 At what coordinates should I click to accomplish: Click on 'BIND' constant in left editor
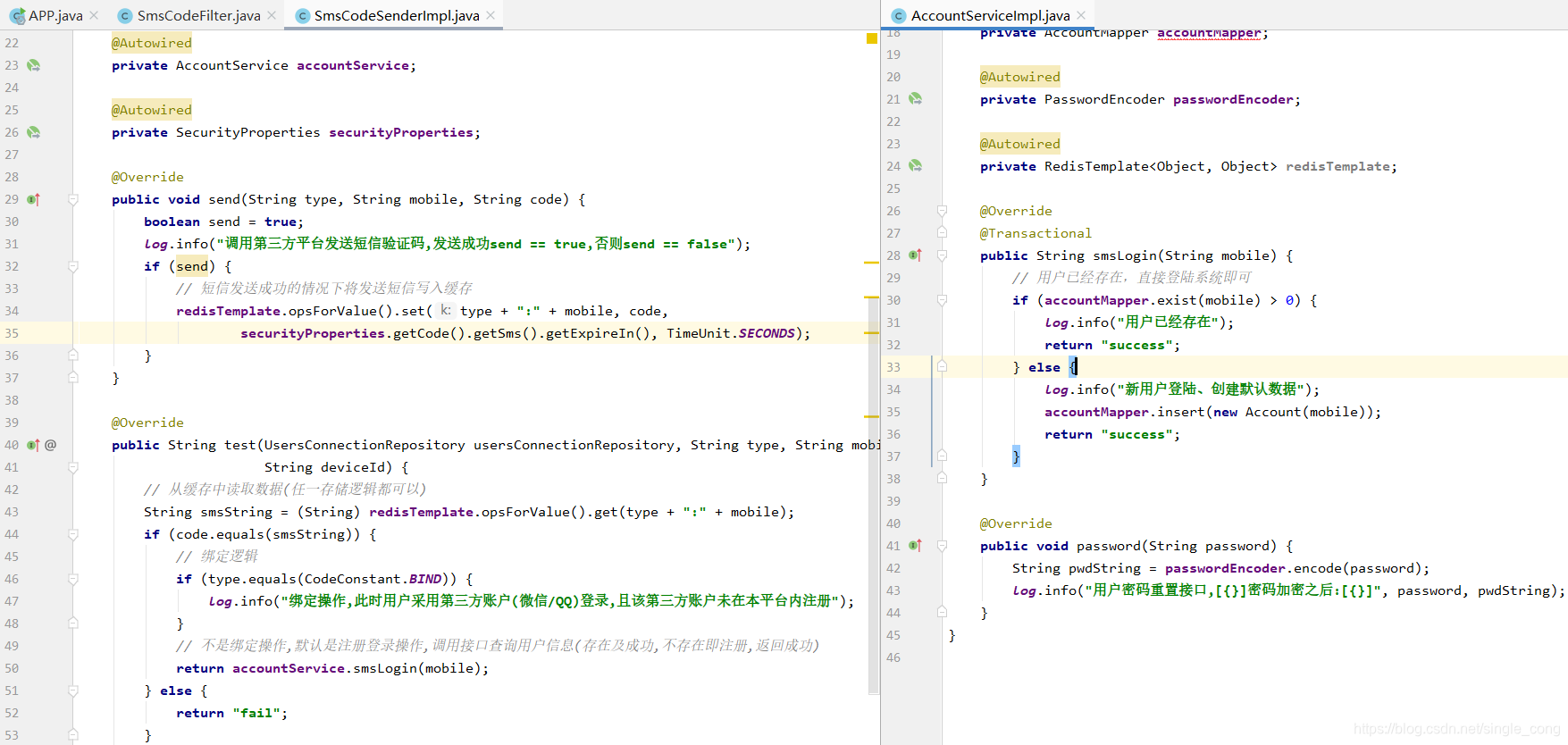tap(425, 579)
